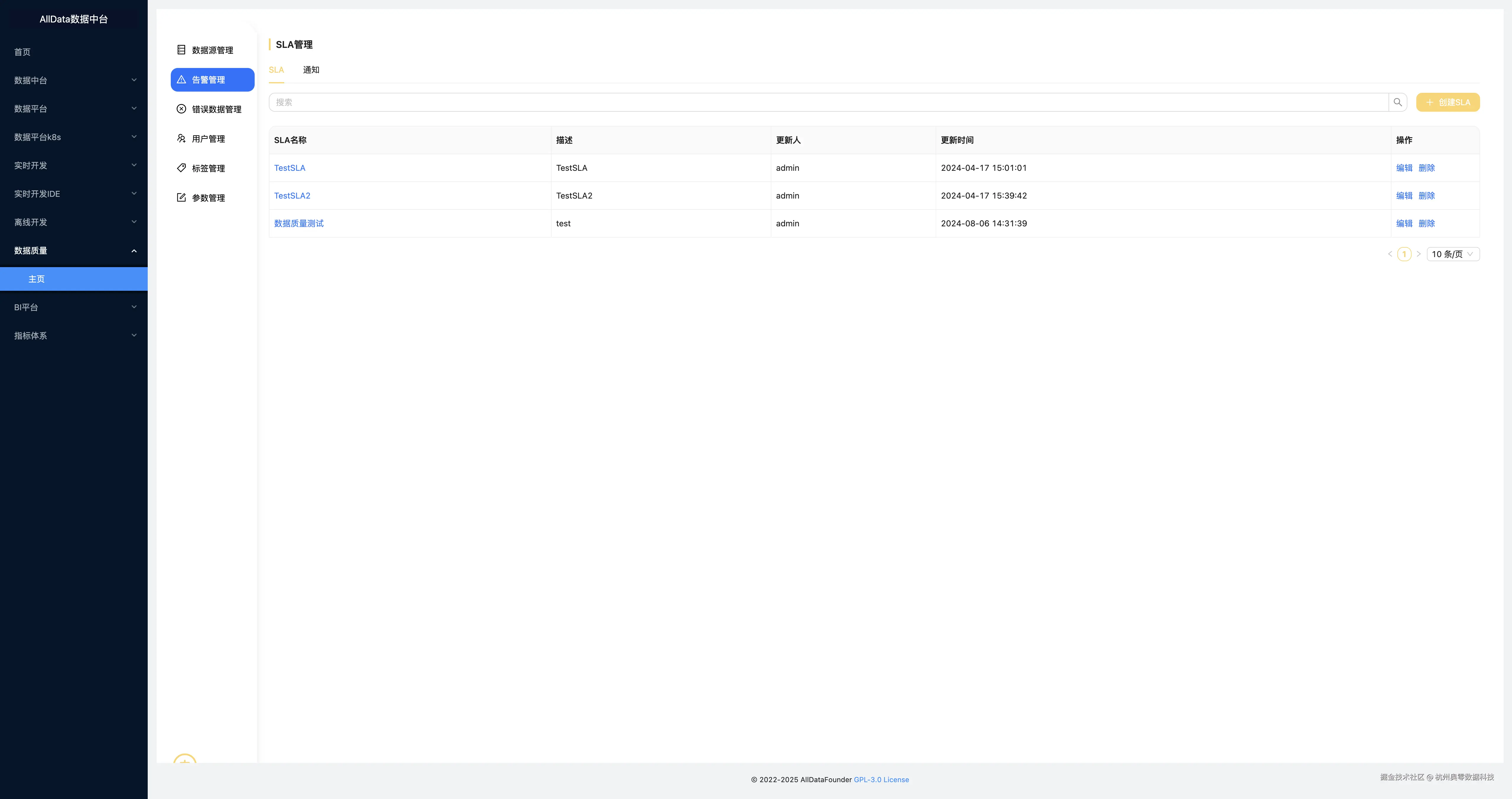Click the 创建SLA button

pyautogui.click(x=1447, y=102)
